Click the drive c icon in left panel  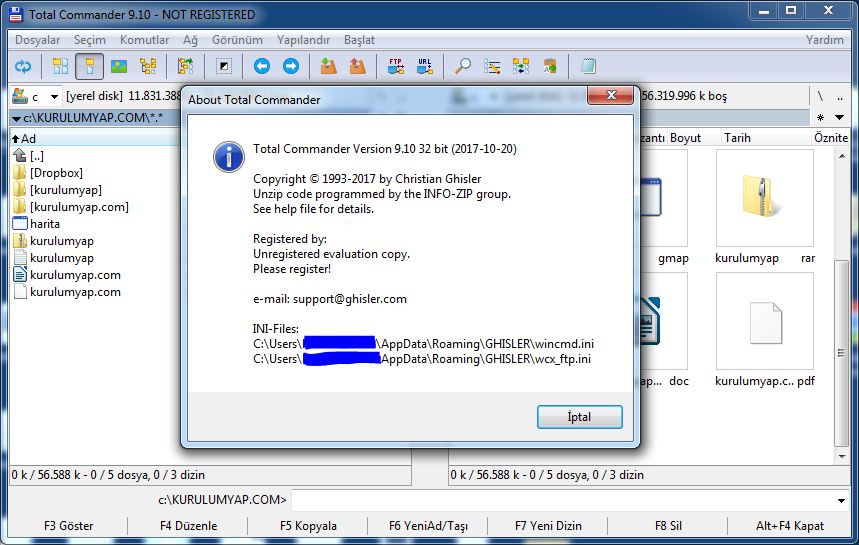tap(20, 96)
